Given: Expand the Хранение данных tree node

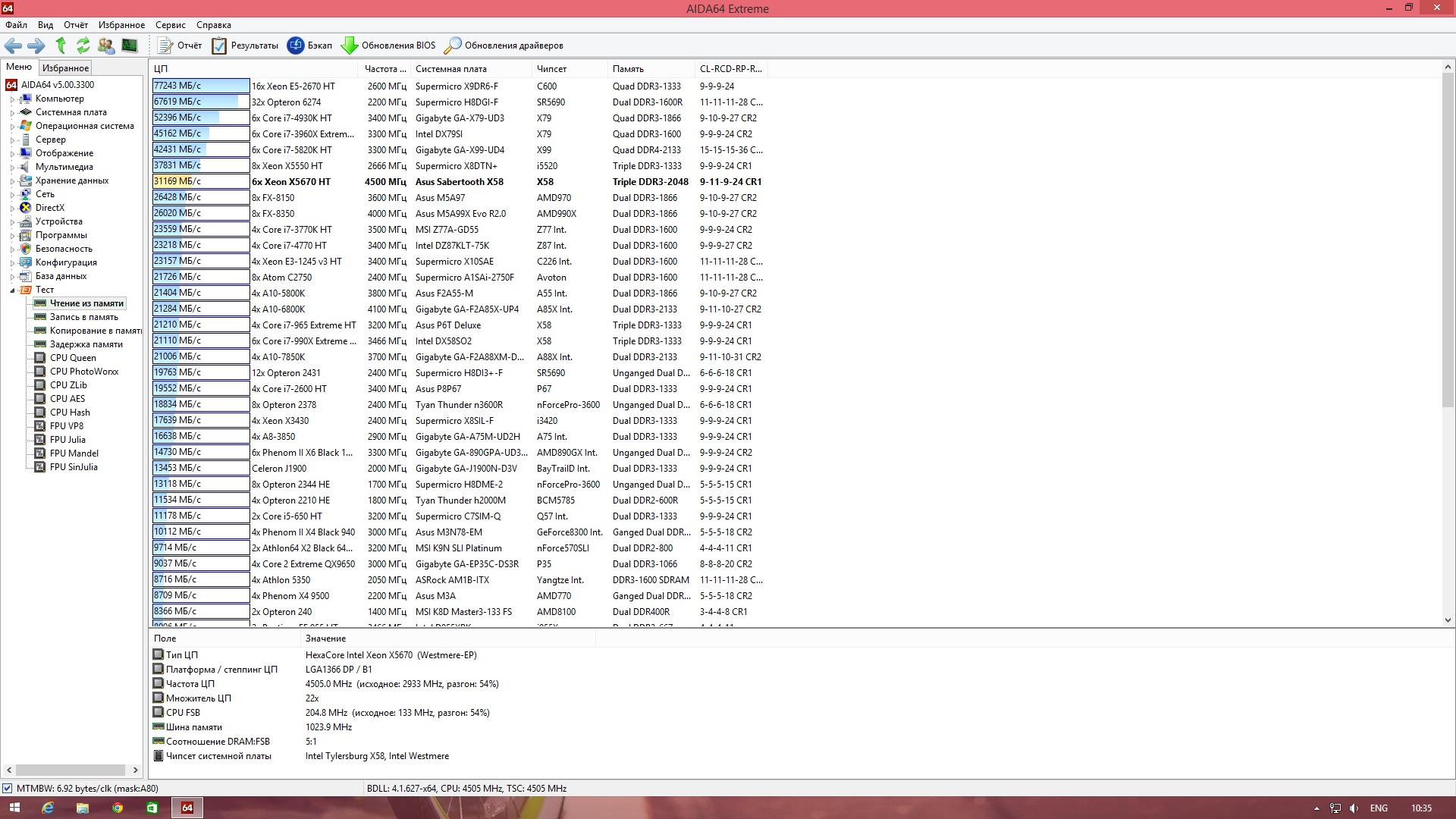Looking at the screenshot, I should [x=12, y=181].
